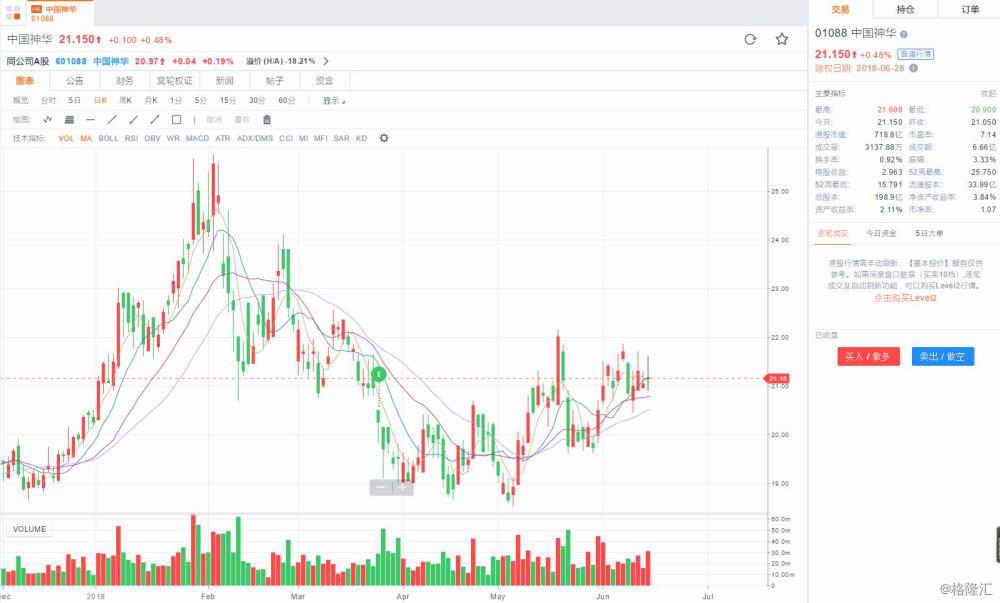Switch to the 财务 tab
The height and width of the screenshot is (603, 1000).
pos(124,80)
